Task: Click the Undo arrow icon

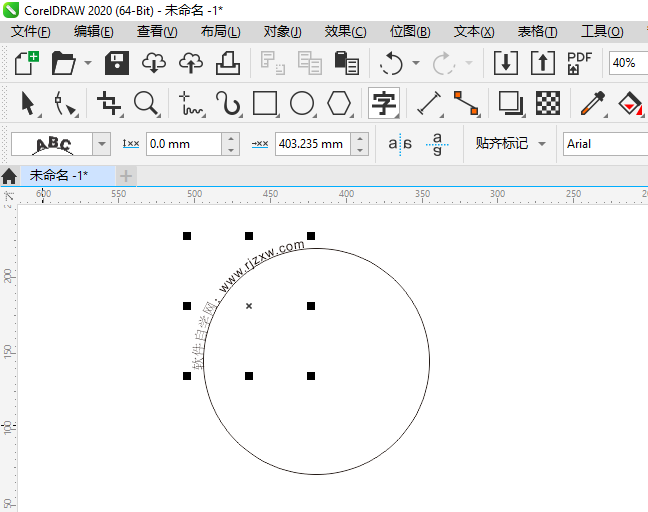Action: pyautogui.click(x=391, y=63)
